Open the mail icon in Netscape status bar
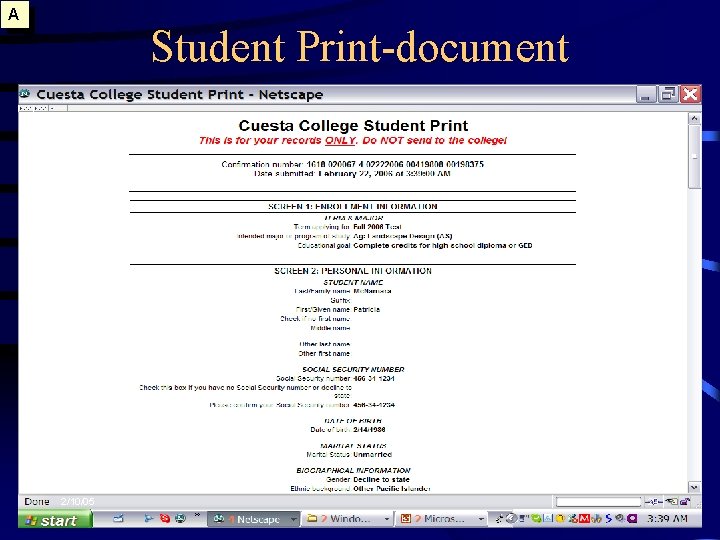Screen dimensions: 720x540 click(671, 502)
